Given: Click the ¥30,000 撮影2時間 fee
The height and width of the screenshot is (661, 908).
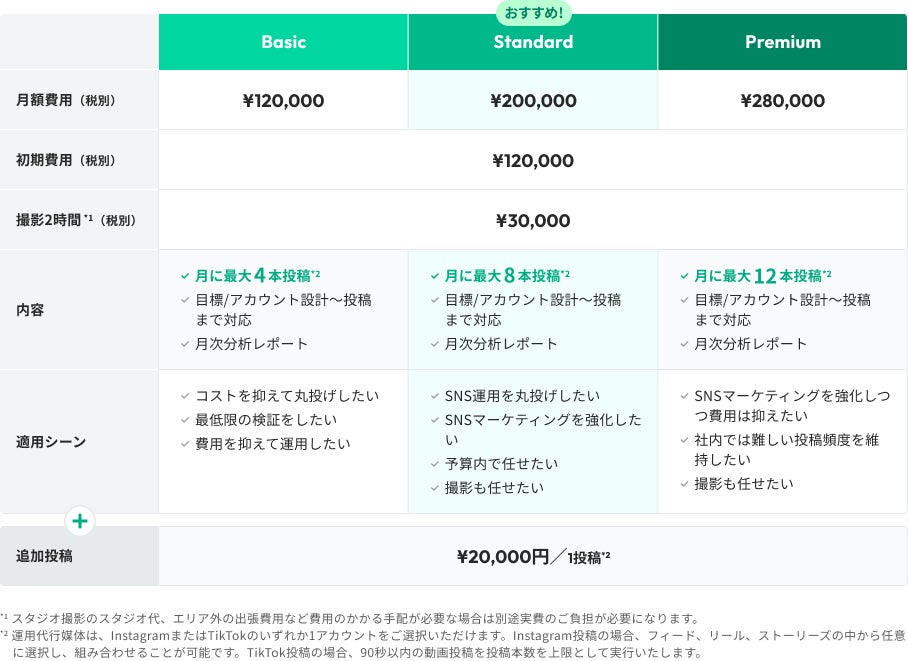Looking at the screenshot, I should point(533,221).
